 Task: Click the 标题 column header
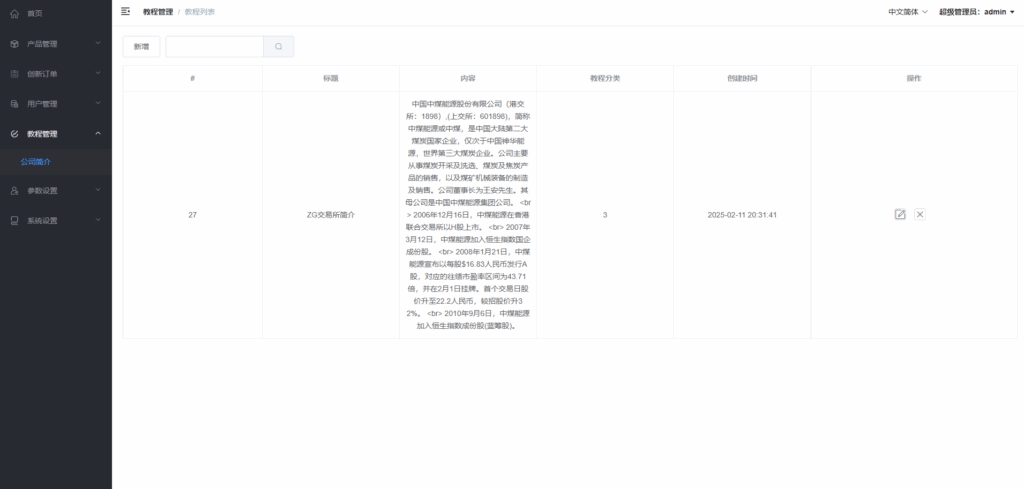click(x=330, y=78)
